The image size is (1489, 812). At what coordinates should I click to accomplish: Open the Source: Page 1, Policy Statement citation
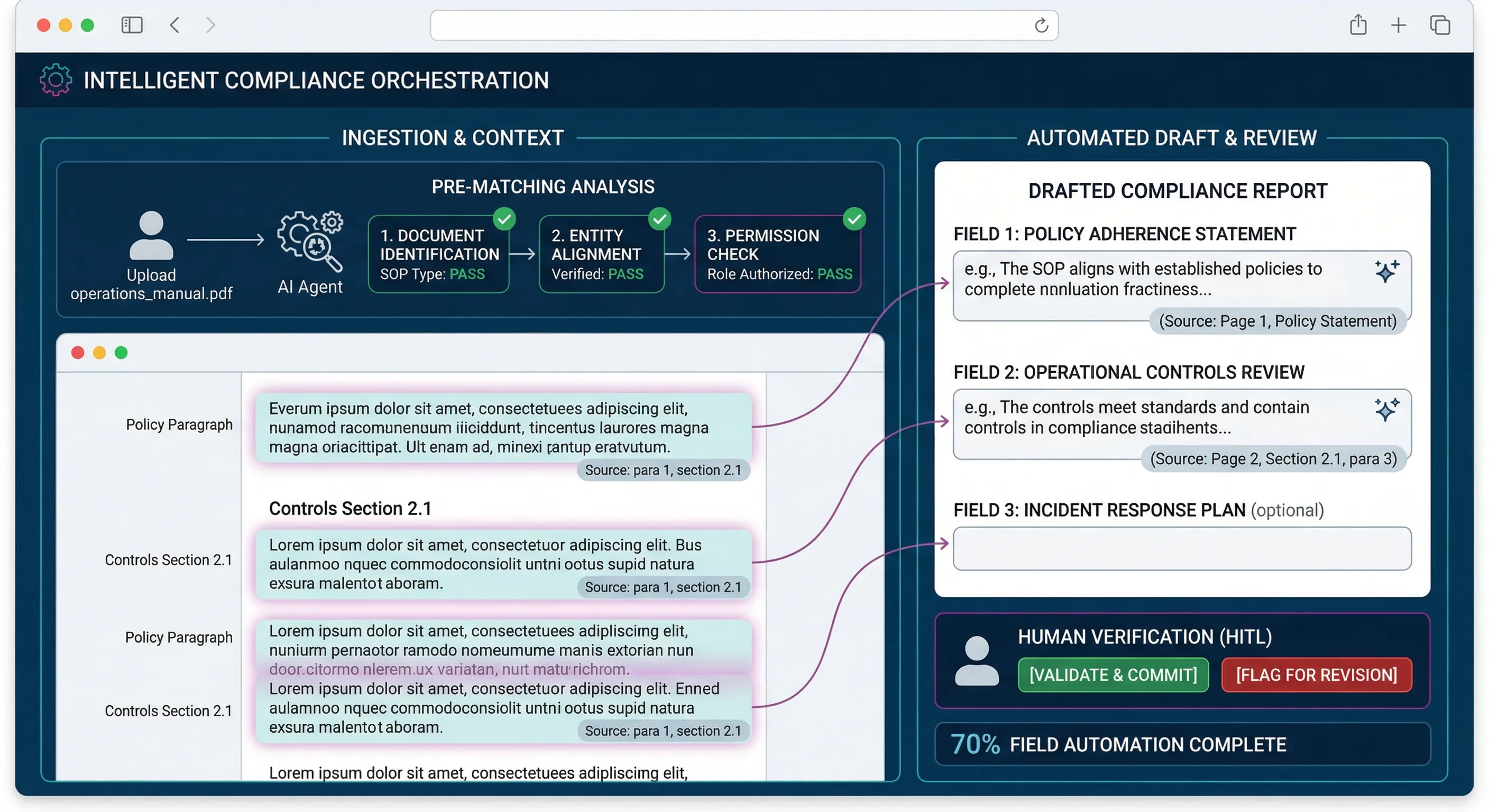coord(1277,321)
